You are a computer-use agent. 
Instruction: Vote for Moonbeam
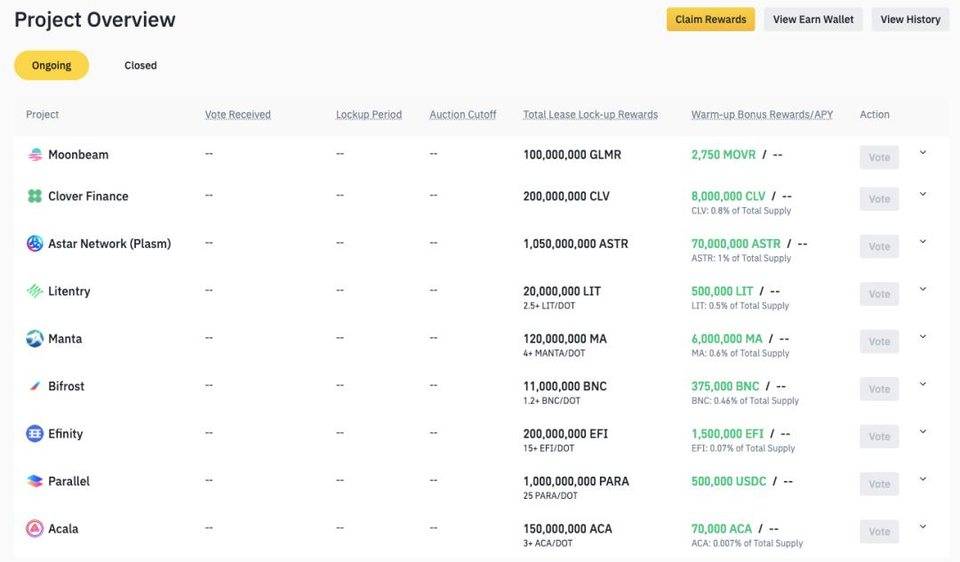[x=879, y=157]
